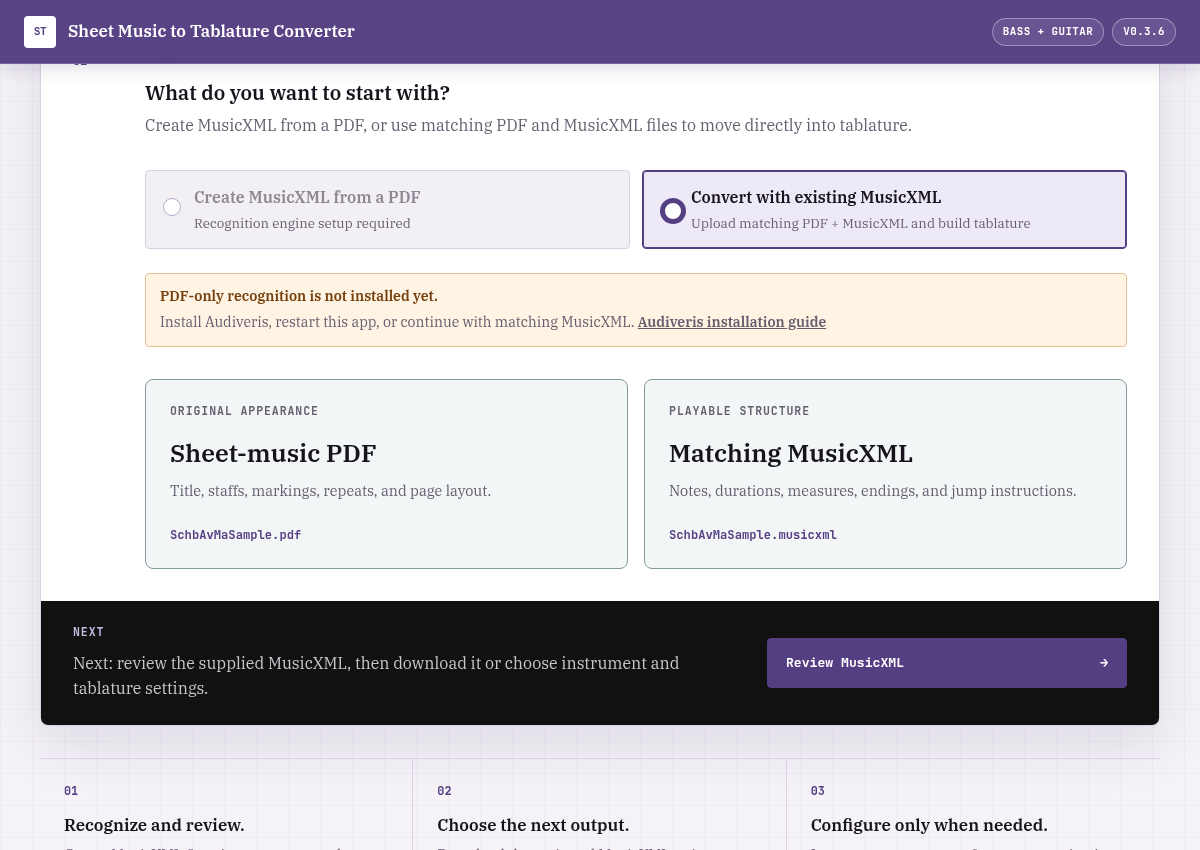Click the 'Title, staffs, markings, repeats' description

tap(331, 491)
